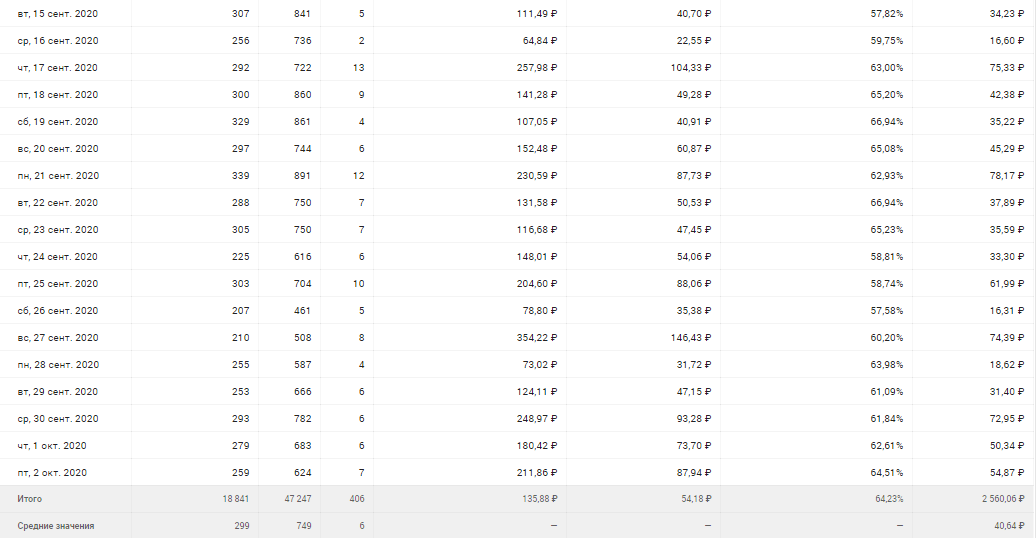Viewport: 1036px width, 538px height.
Task: Click the date вс, 27 сент. 2020
Action: pos(57,338)
